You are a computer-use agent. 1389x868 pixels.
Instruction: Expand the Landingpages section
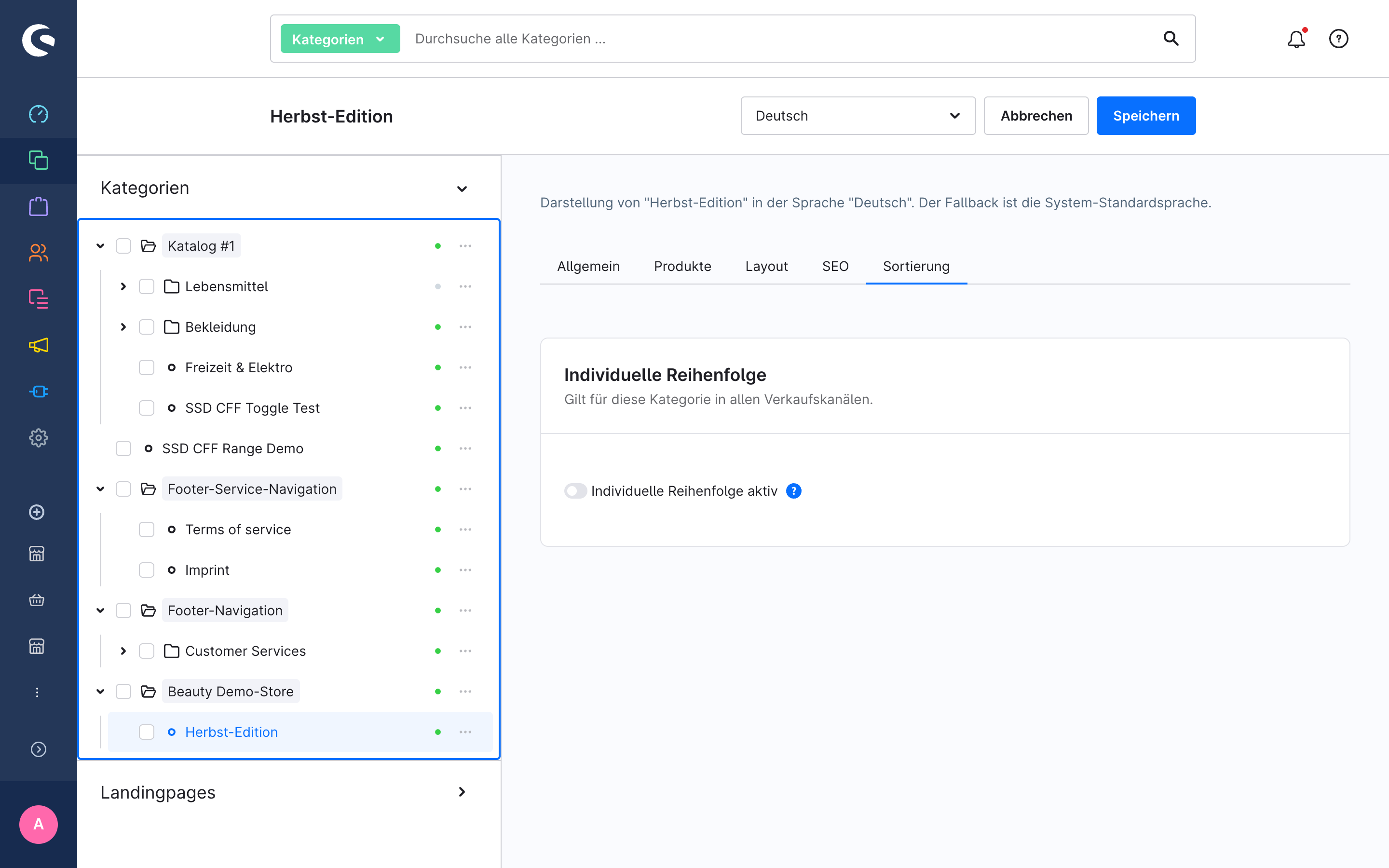pos(462,792)
